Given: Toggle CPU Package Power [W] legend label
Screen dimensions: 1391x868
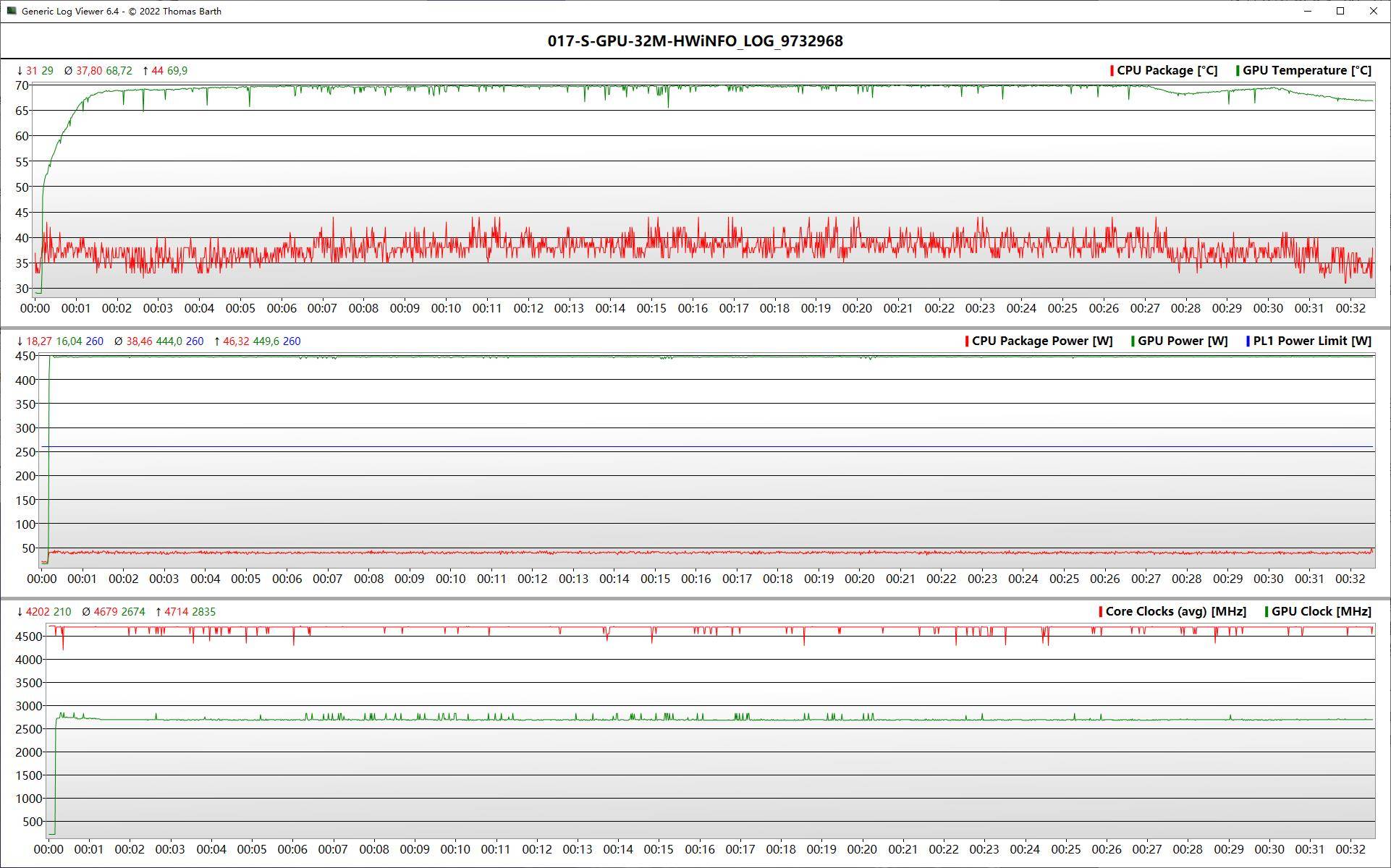Looking at the screenshot, I should tap(1041, 341).
